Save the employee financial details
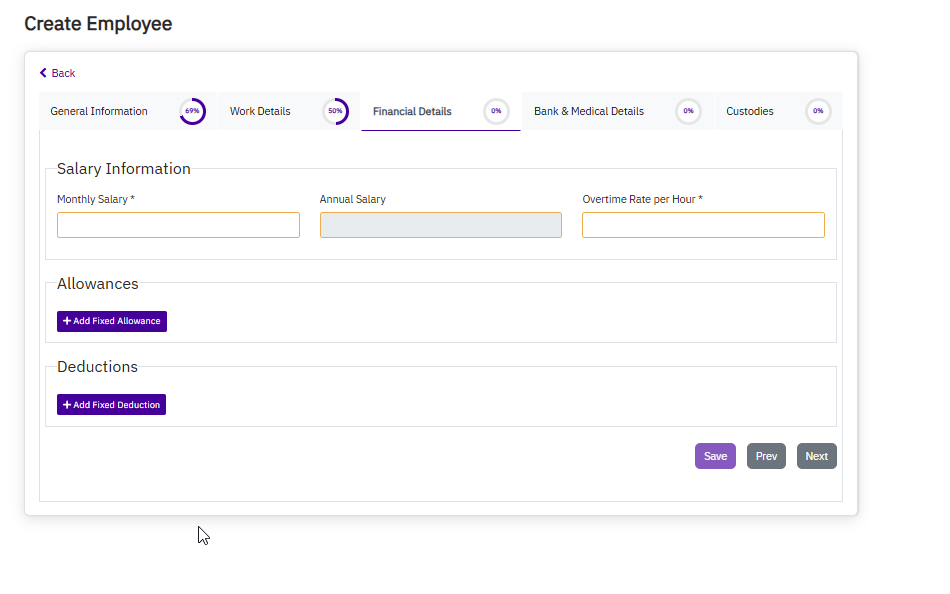Viewport: 950px width, 594px height. [x=715, y=456]
